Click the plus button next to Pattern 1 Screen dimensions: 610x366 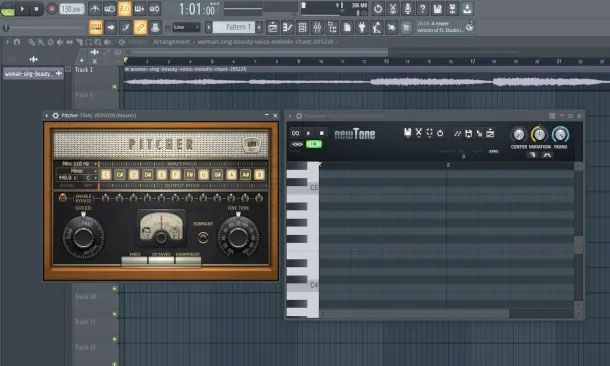[x=259, y=27]
